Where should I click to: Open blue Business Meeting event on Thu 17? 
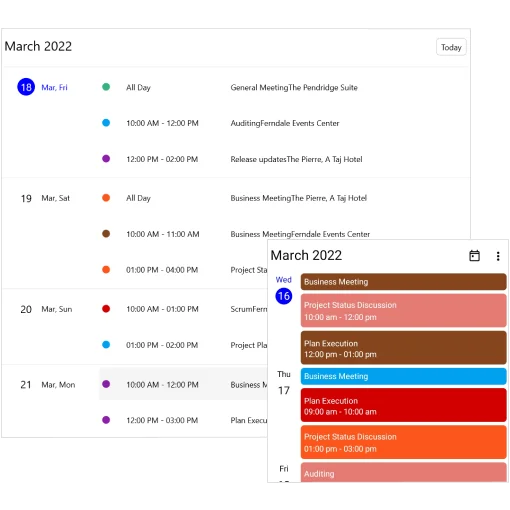pyautogui.click(x=403, y=376)
